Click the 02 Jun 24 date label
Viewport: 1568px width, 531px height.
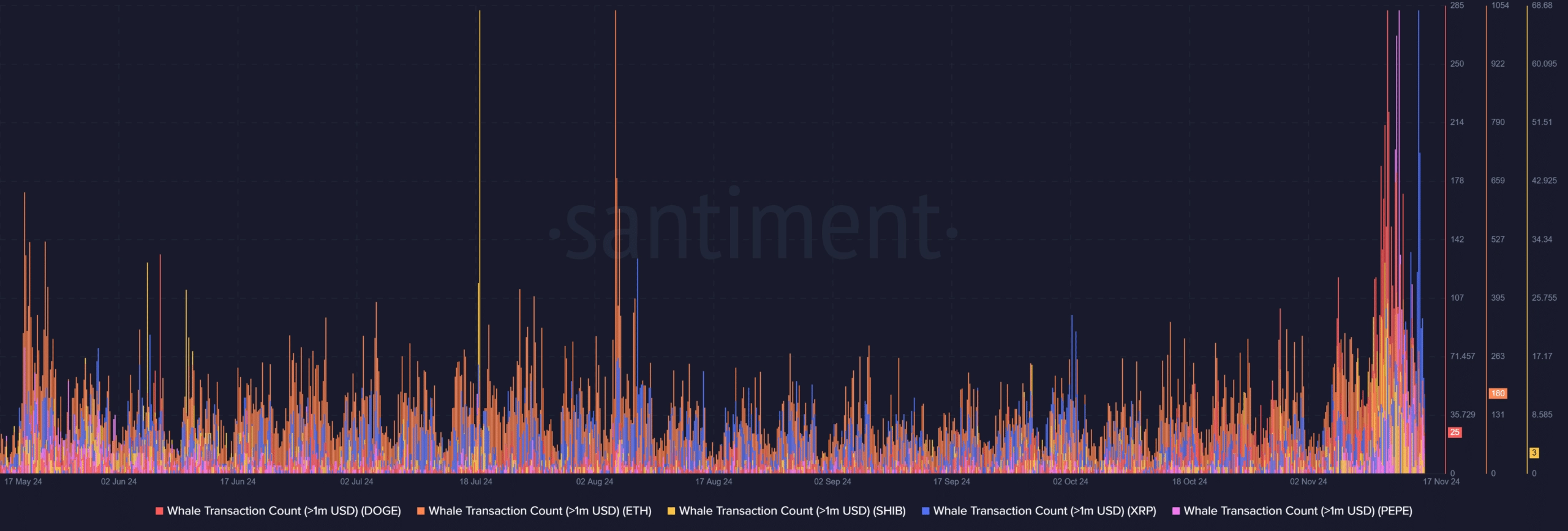pos(119,482)
